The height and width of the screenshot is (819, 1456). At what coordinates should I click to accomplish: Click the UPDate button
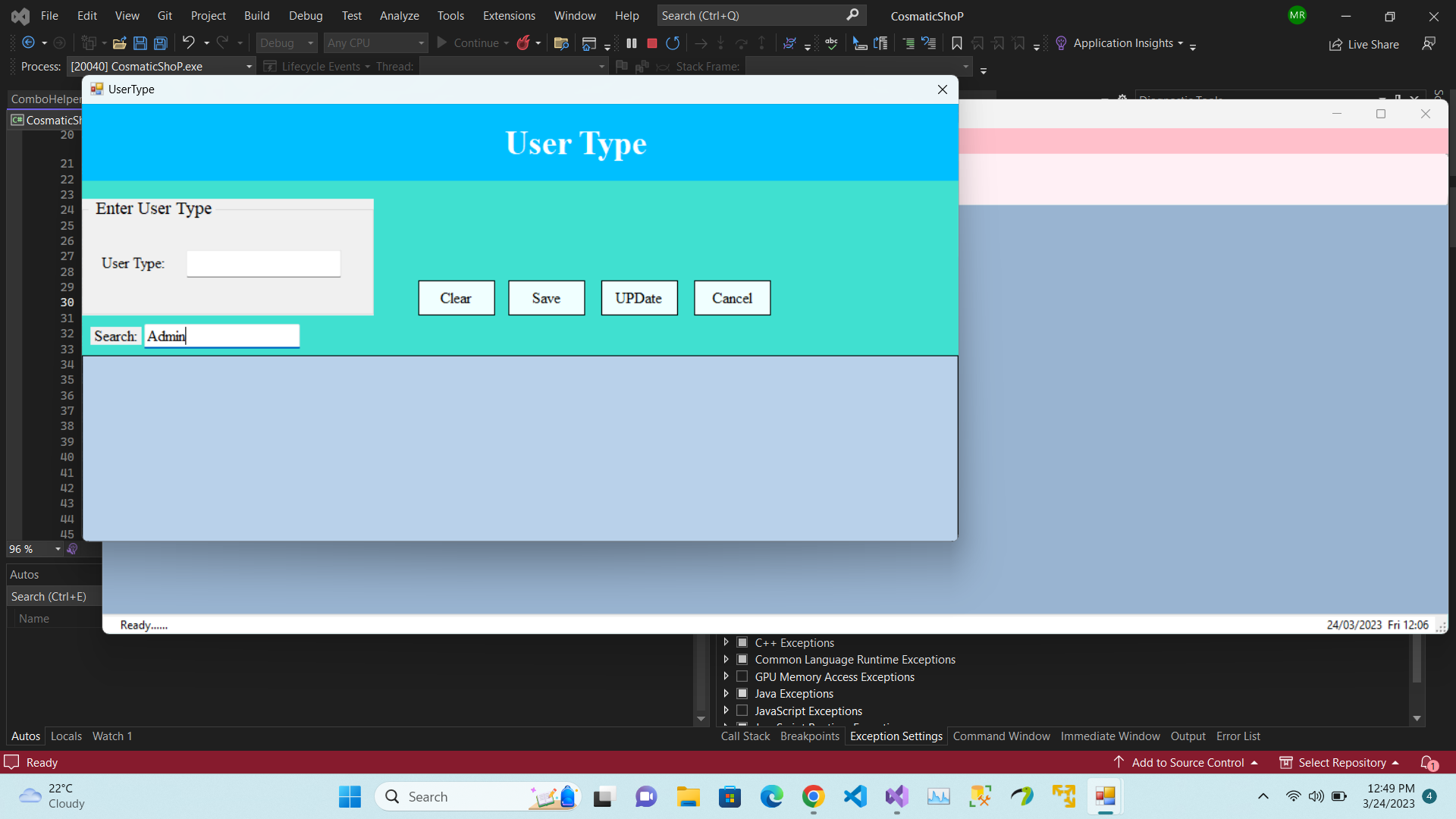(x=639, y=298)
